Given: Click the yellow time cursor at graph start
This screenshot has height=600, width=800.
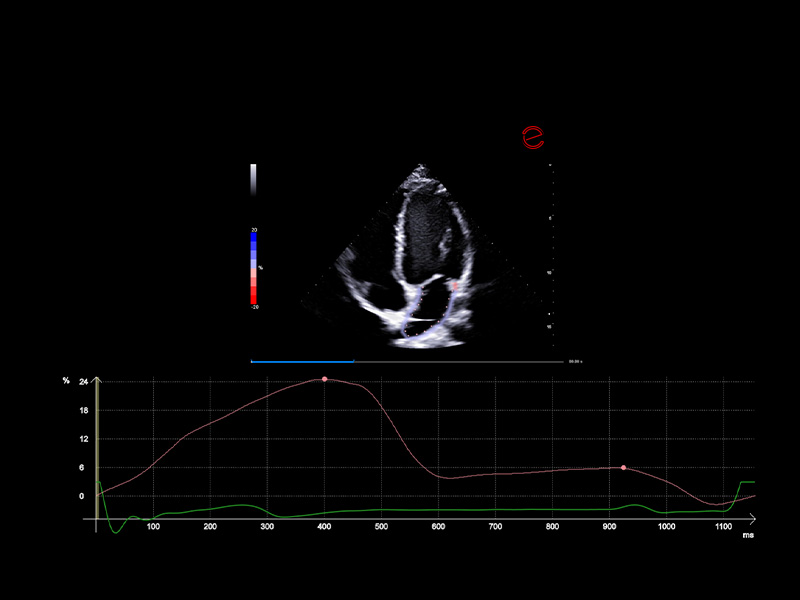Looking at the screenshot, I should tap(96, 450).
